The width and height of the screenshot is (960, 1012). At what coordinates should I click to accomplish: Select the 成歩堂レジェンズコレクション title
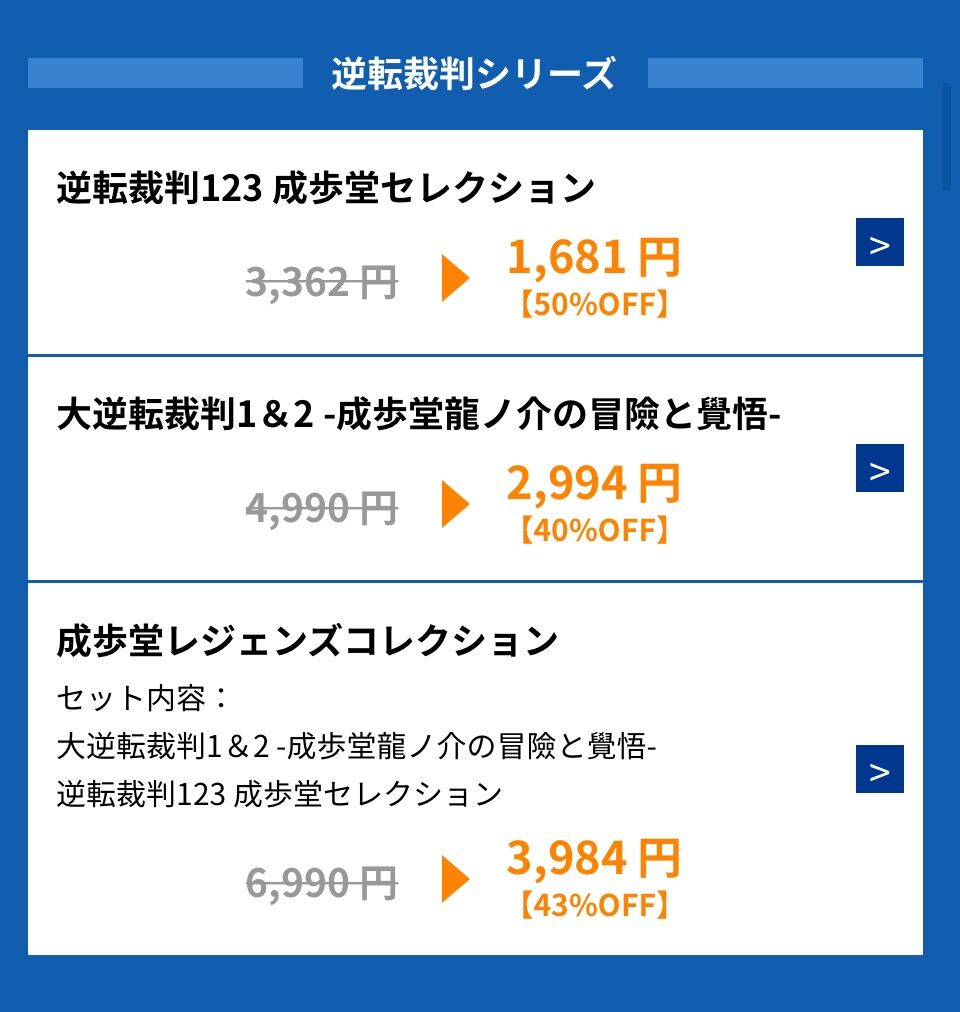pos(307,641)
